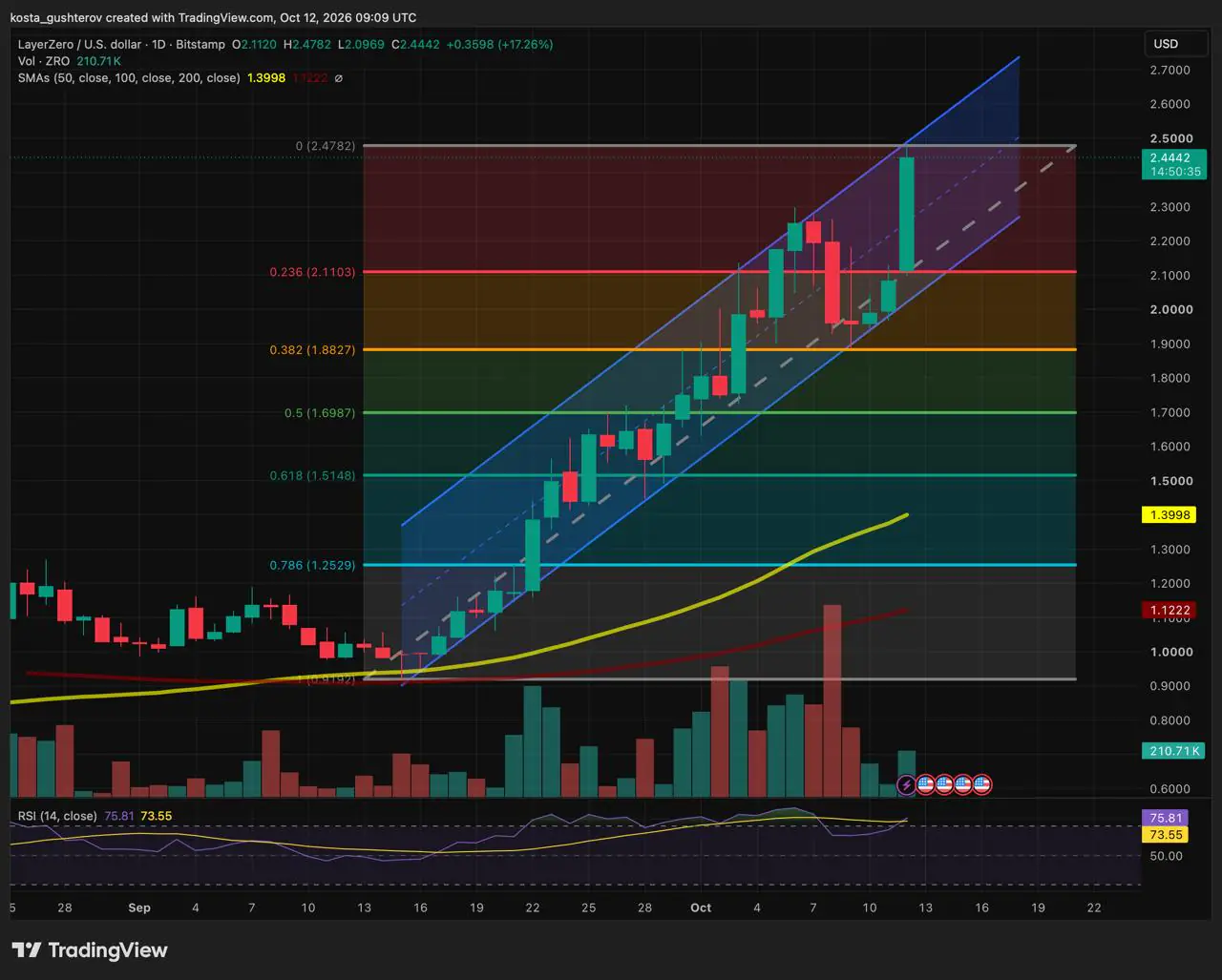Click the yellow 73.55 RSI tag on the axis
Screen dimensions: 1222x980
pos(1165,835)
